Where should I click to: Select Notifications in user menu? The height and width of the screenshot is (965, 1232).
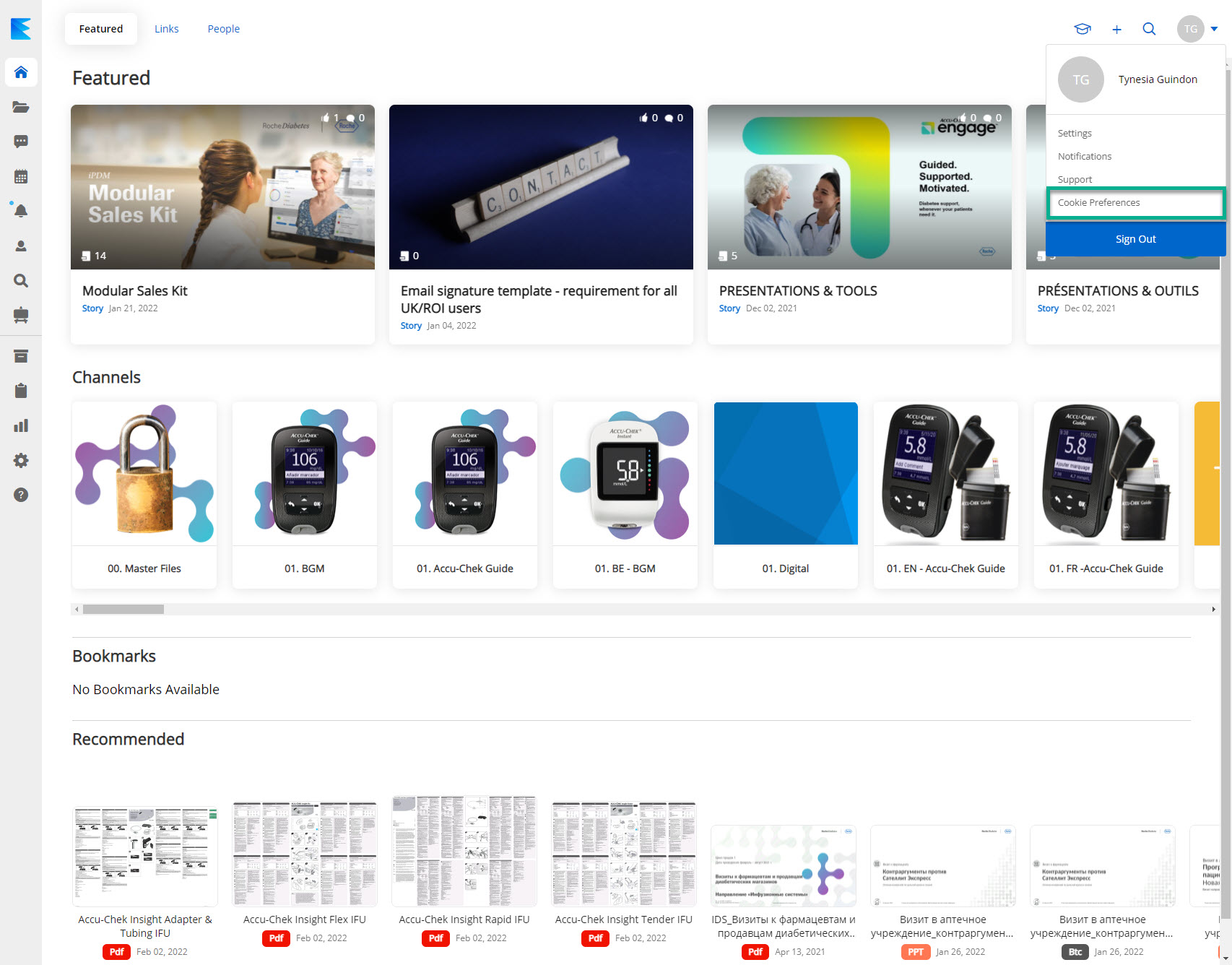1085,156
